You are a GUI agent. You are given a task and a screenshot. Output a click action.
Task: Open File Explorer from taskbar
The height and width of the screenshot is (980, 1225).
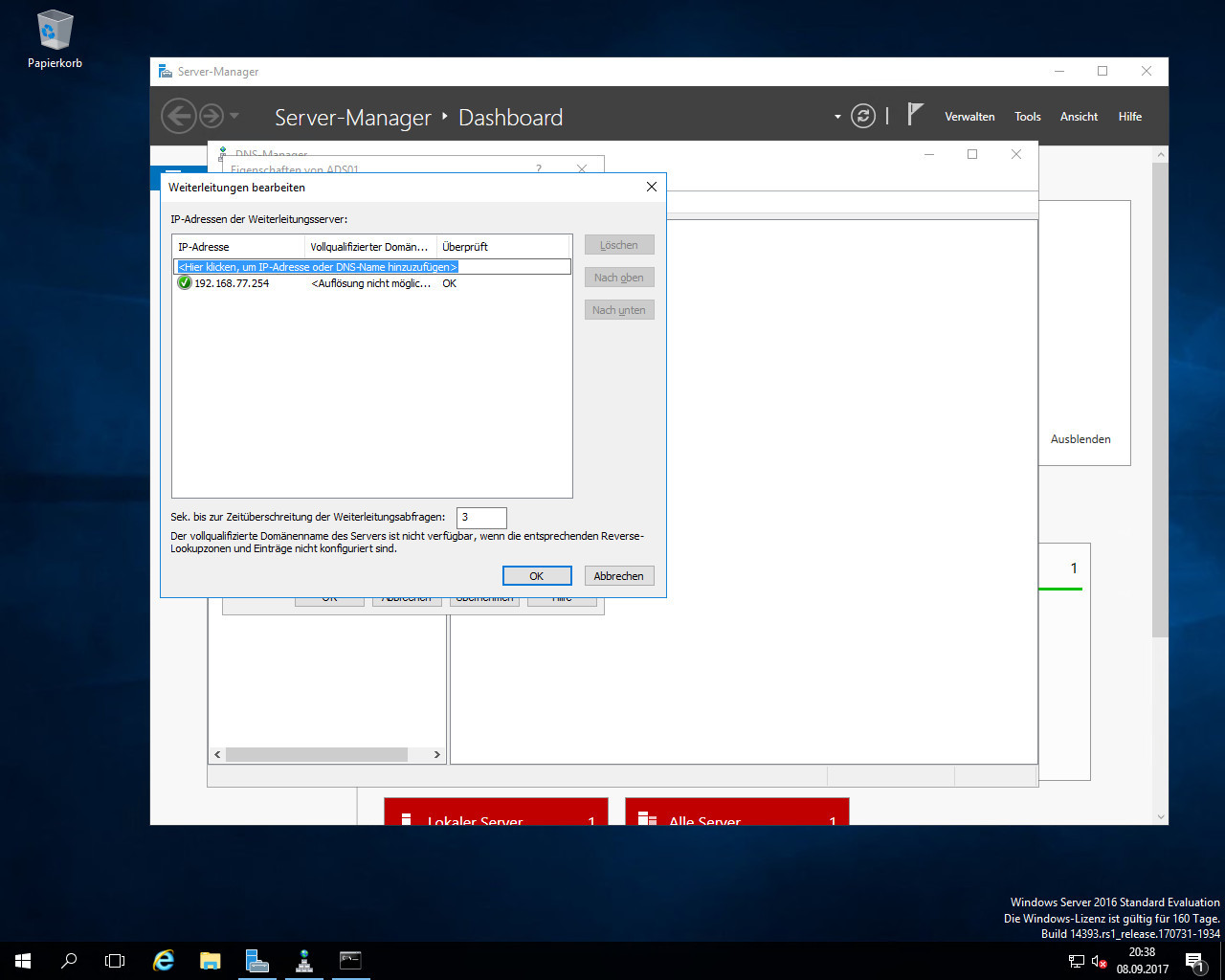210,961
